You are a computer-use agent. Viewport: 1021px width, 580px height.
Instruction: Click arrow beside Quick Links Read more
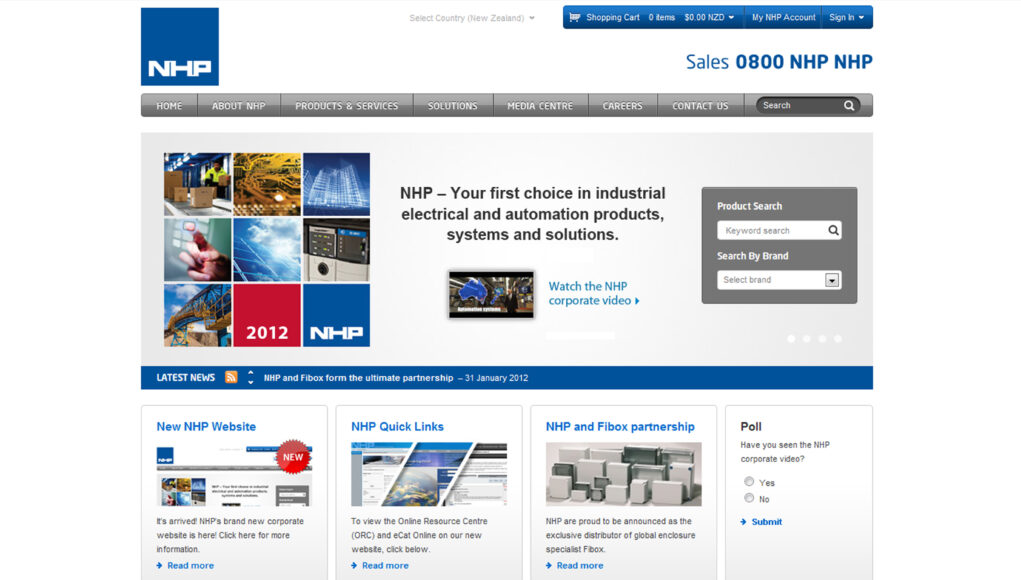(354, 566)
